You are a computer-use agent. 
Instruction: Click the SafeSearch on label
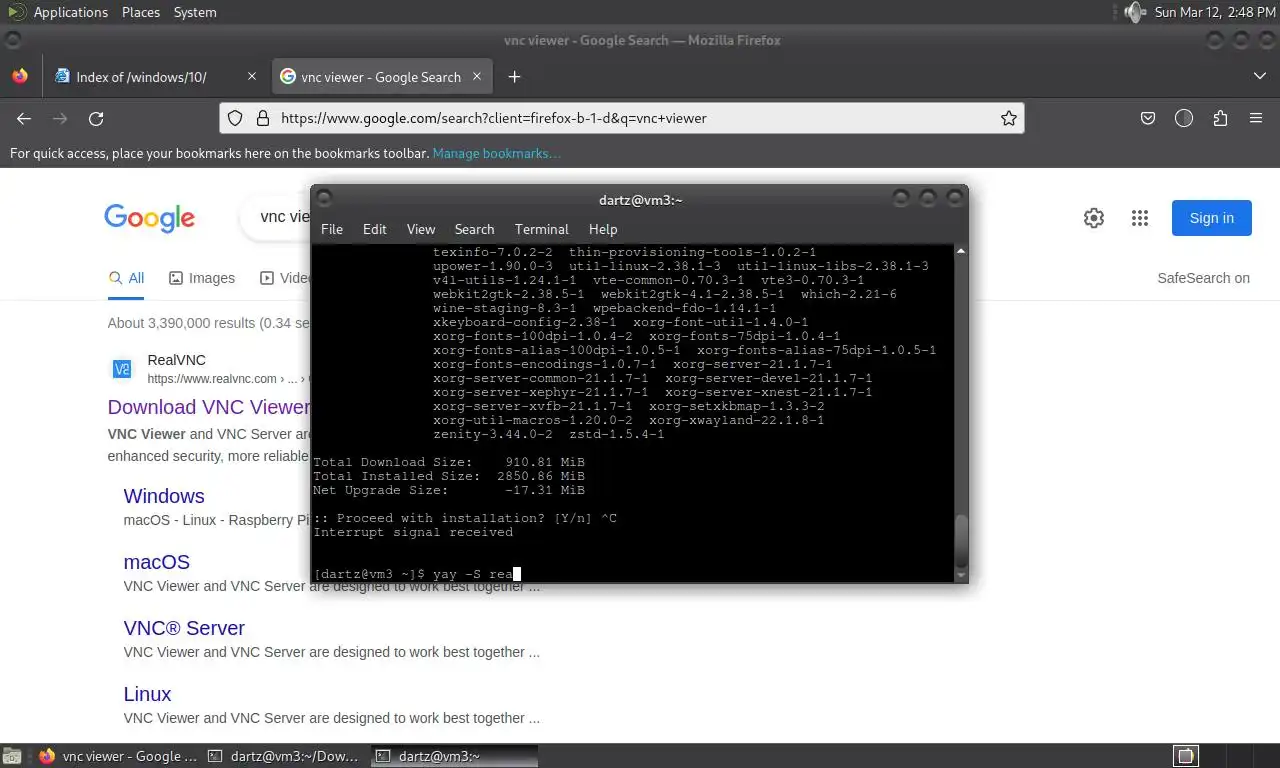pos(1203,278)
